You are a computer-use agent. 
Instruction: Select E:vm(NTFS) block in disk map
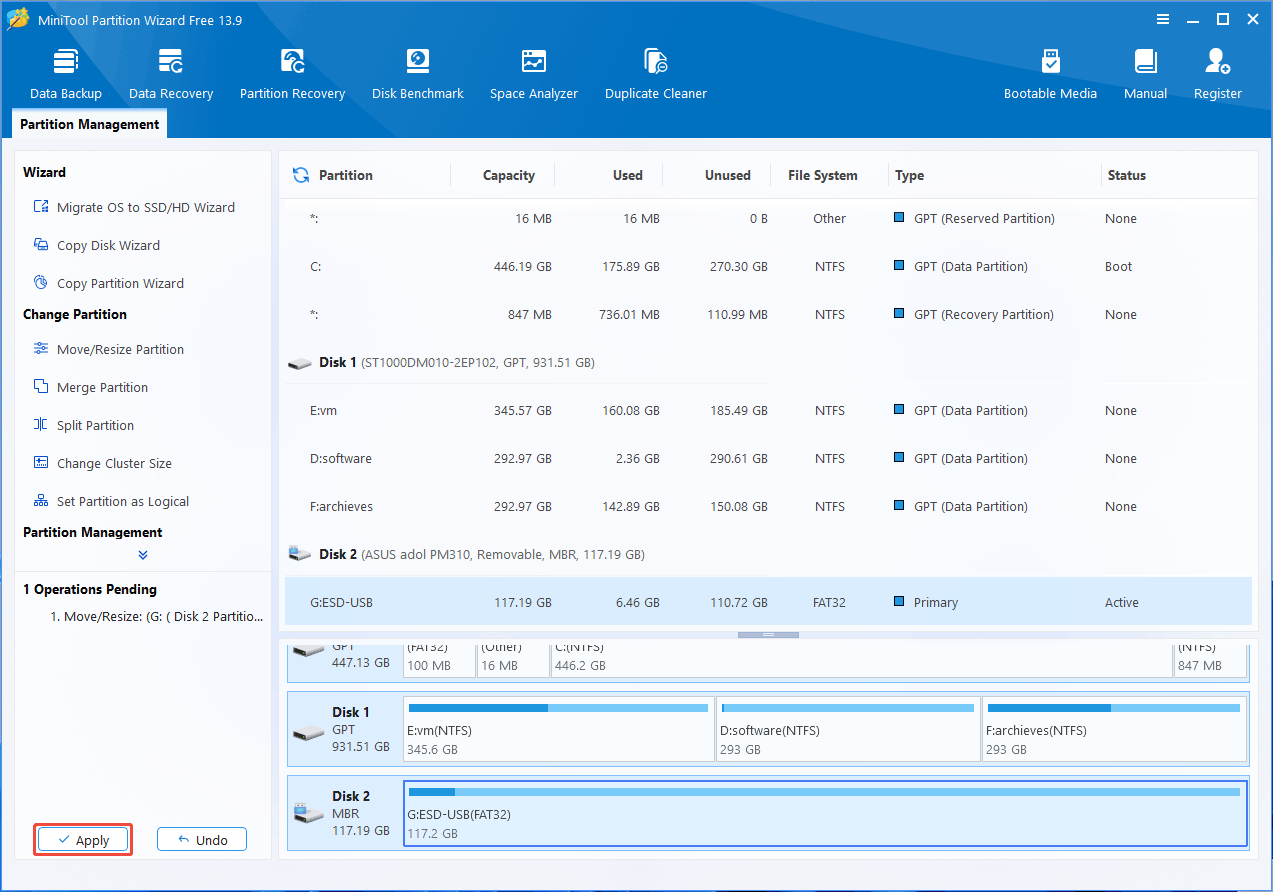point(559,729)
